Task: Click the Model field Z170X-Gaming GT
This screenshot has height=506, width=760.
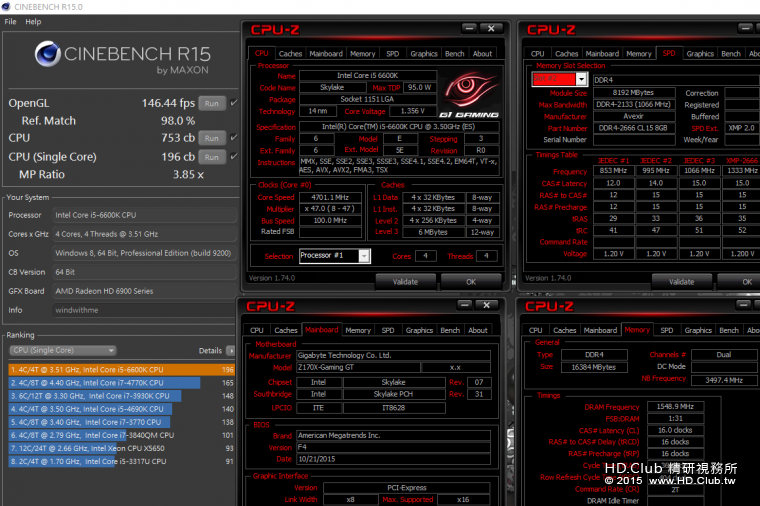Action: tap(358, 367)
